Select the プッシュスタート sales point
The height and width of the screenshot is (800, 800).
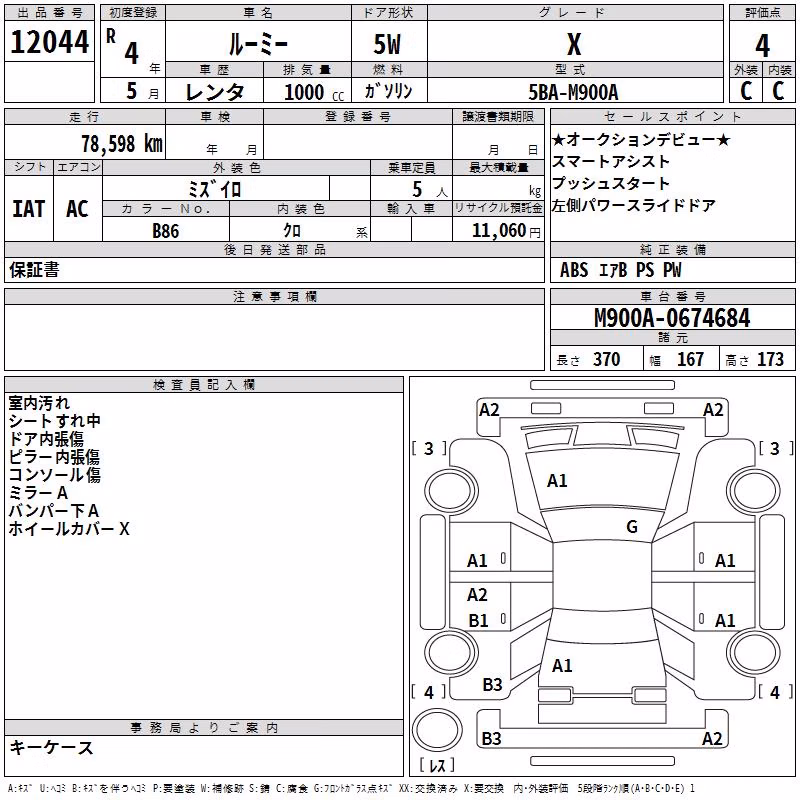tap(611, 183)
